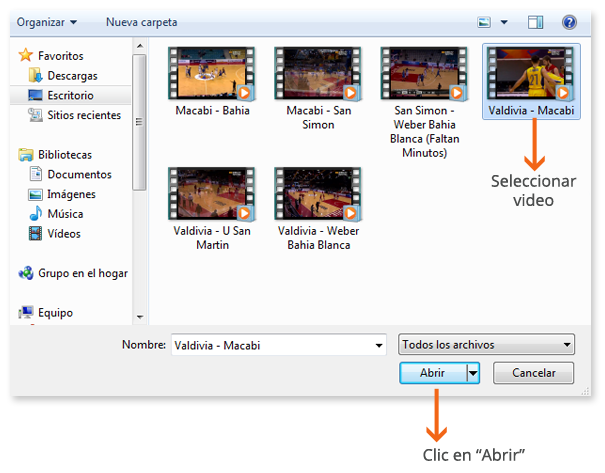Click Valdivia - Weber Bahia Blanca file name

click(318, 238)
